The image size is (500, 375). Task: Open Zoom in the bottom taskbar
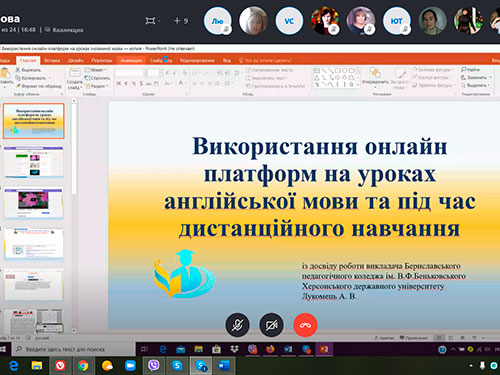(x=130, y=366)
